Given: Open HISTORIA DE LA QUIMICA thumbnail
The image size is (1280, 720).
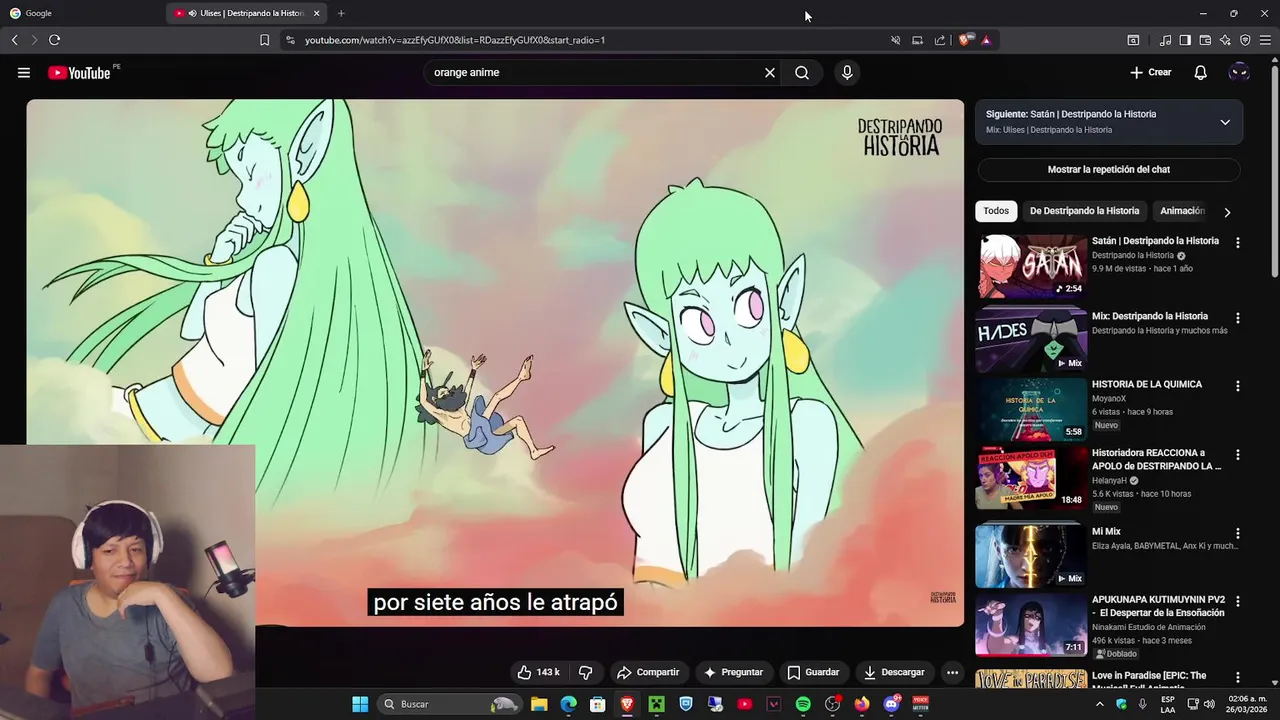Looking at the screenshot, I should tap(1031, 409).
